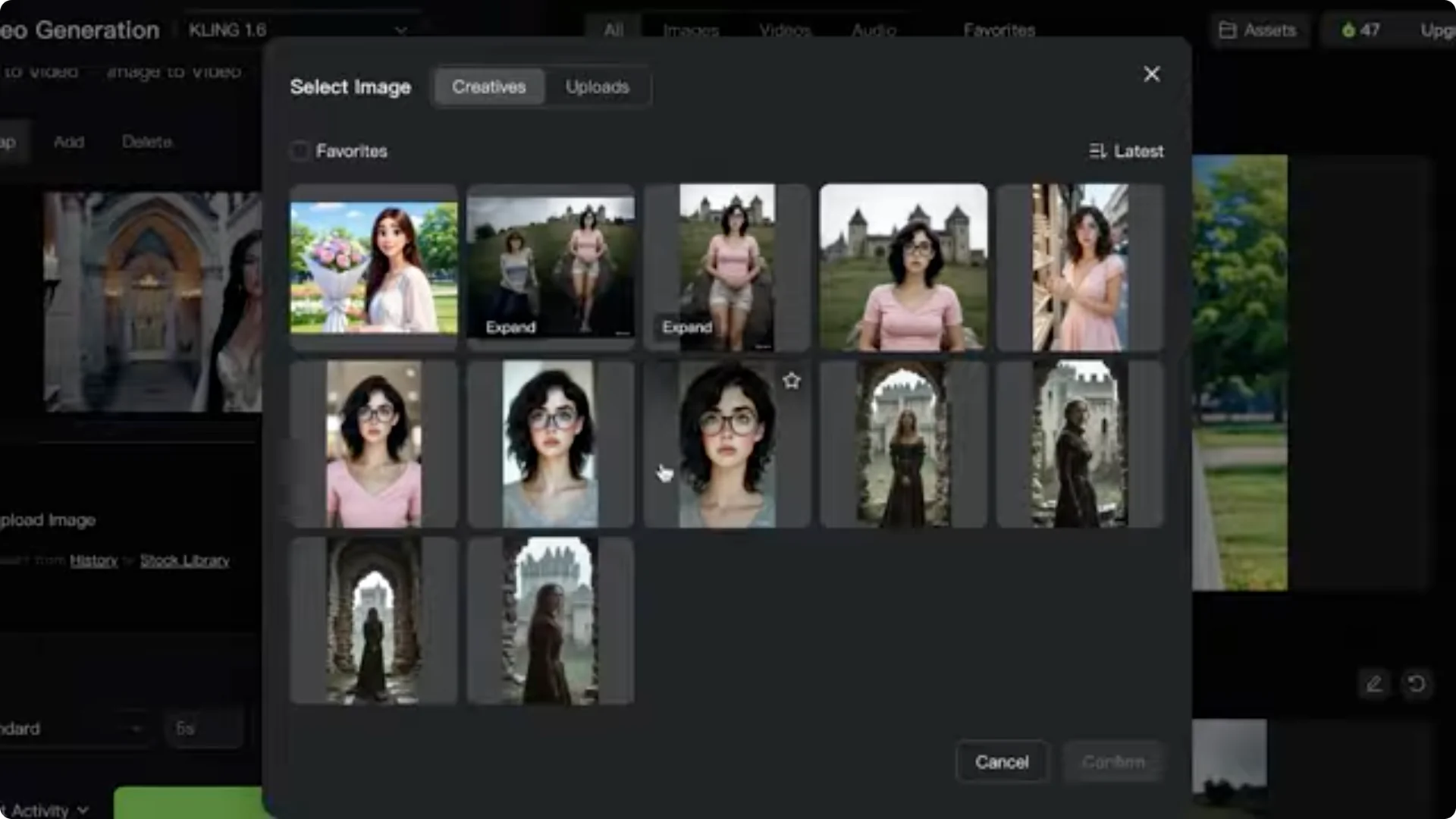Select the Creatives tab
The width and height of the screenshot is (1456, 819).
(x=489, y=86)
